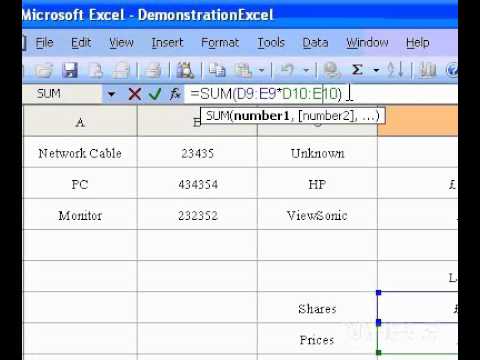
Task: Click the Insert Hyperlink globe icon
Action: click(332, 70)
